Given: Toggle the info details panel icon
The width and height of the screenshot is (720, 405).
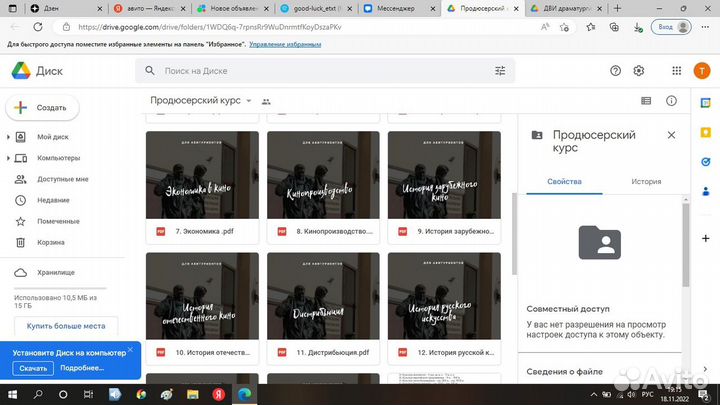Looking at the screenshot, I should click(x=671, y=101).
